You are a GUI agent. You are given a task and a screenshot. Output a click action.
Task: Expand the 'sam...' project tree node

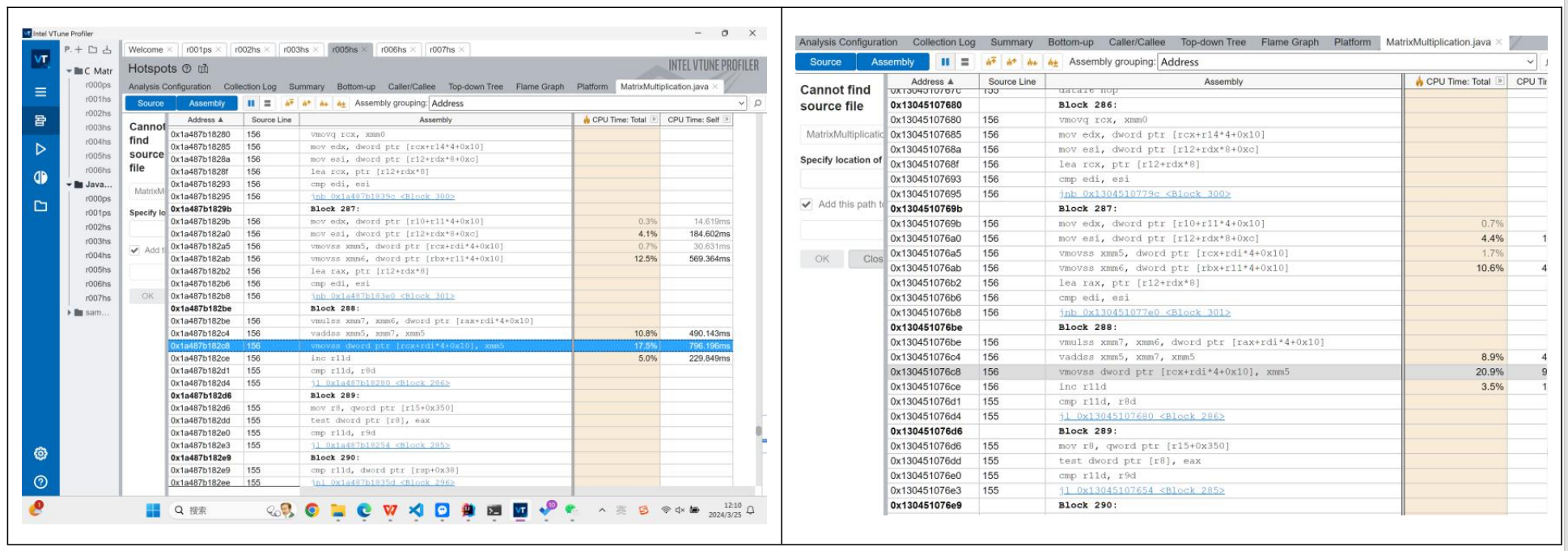tap(70, 312)
